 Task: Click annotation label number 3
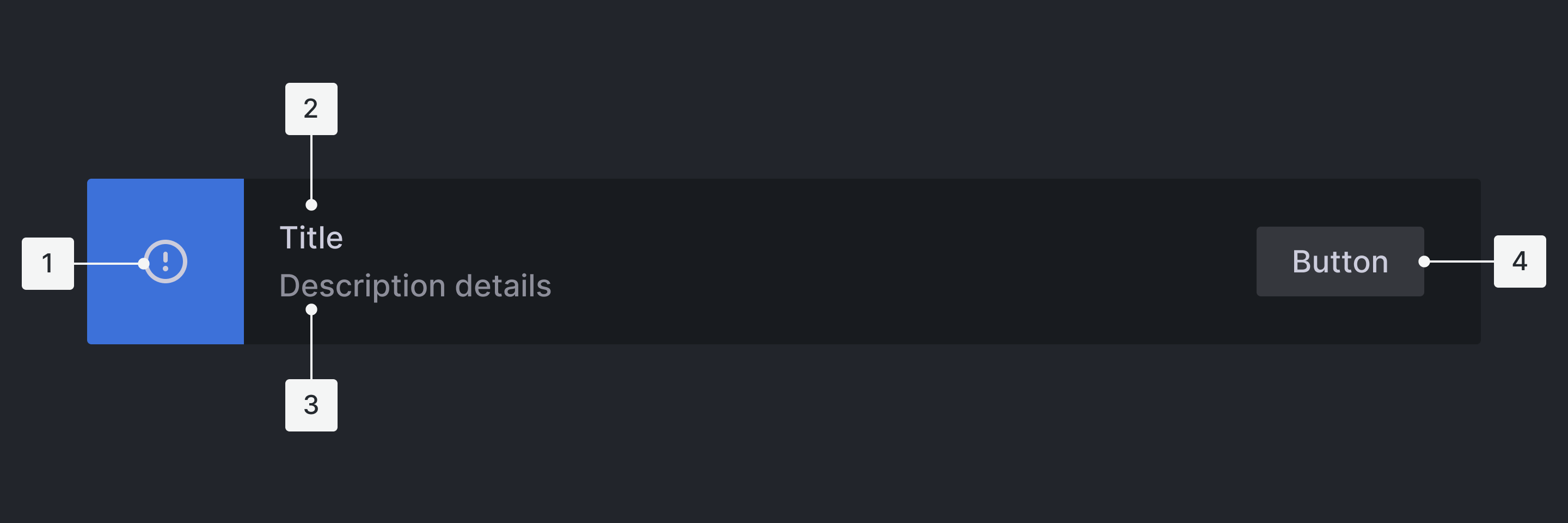[311, 405]
